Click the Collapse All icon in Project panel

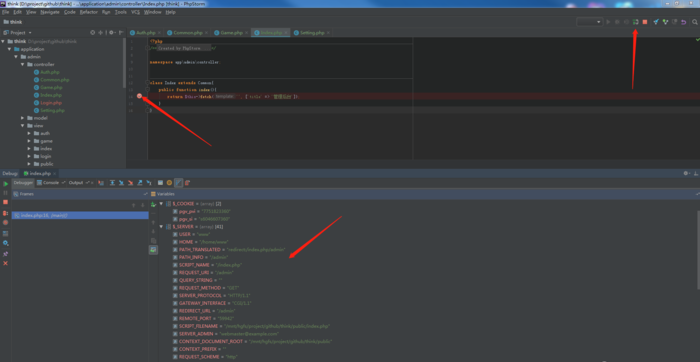coord(100,33)
